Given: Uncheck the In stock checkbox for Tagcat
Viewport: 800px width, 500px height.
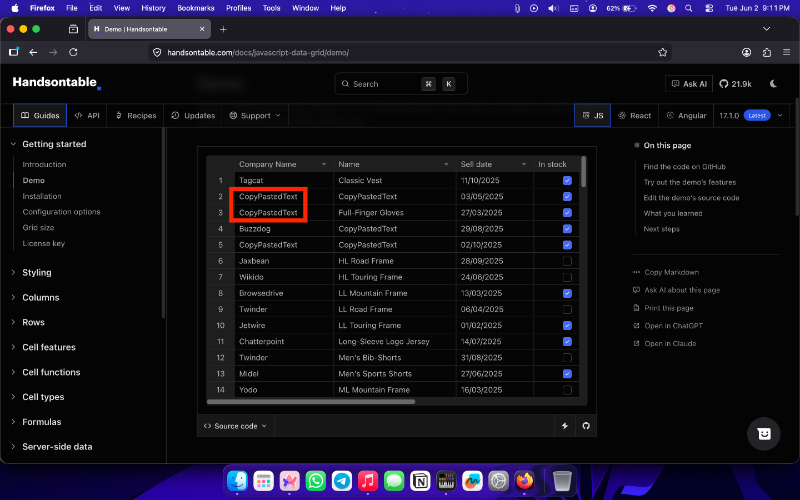Looking at the screenshot, I should click(x=567, y=180).
